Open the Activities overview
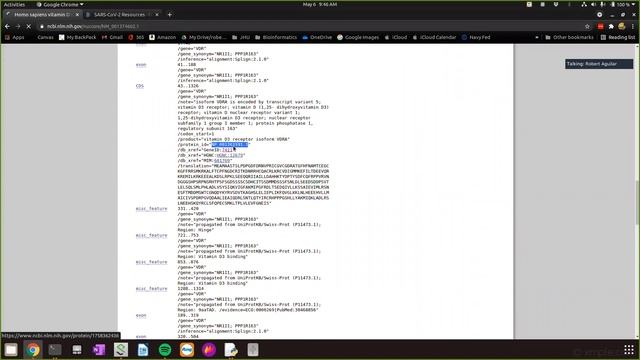Image resolution: width=640 pixels, height=360 pixels. 14,4
